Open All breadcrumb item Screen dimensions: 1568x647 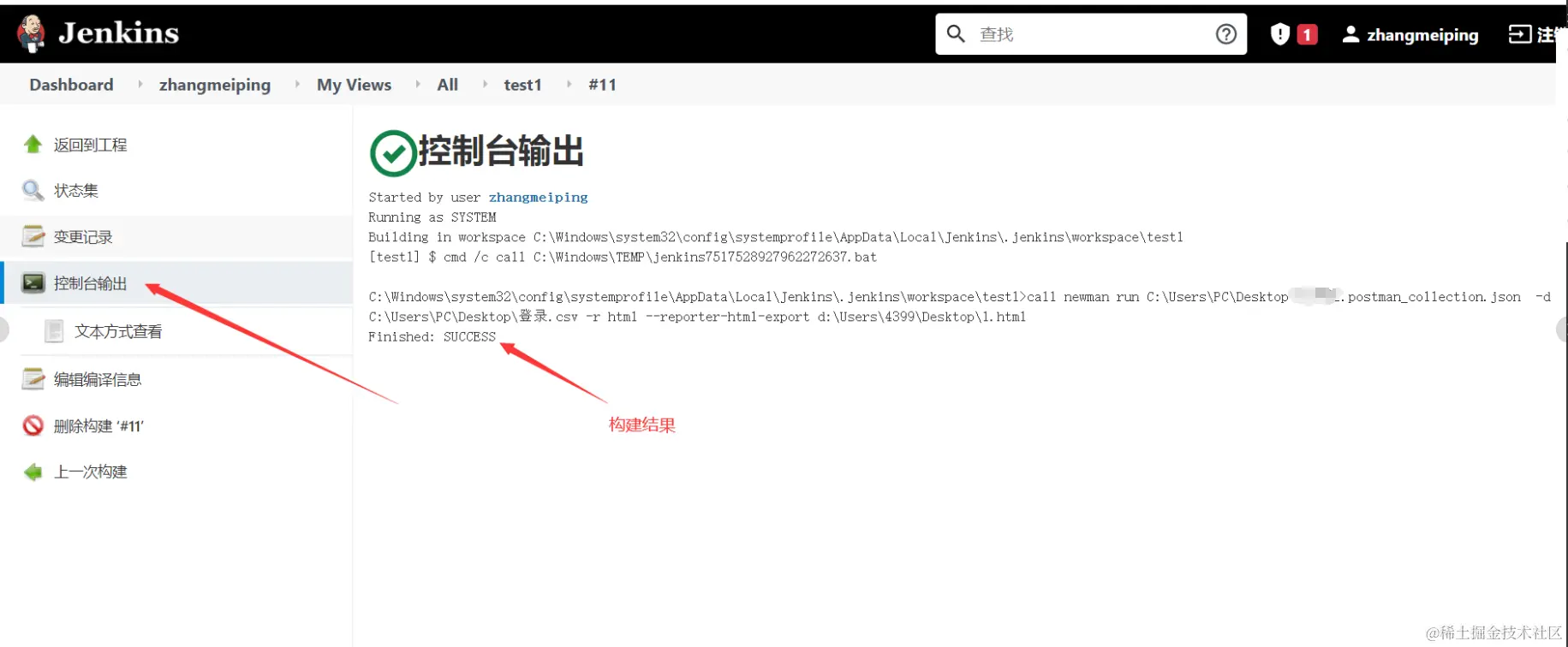[x=447, y=85]
